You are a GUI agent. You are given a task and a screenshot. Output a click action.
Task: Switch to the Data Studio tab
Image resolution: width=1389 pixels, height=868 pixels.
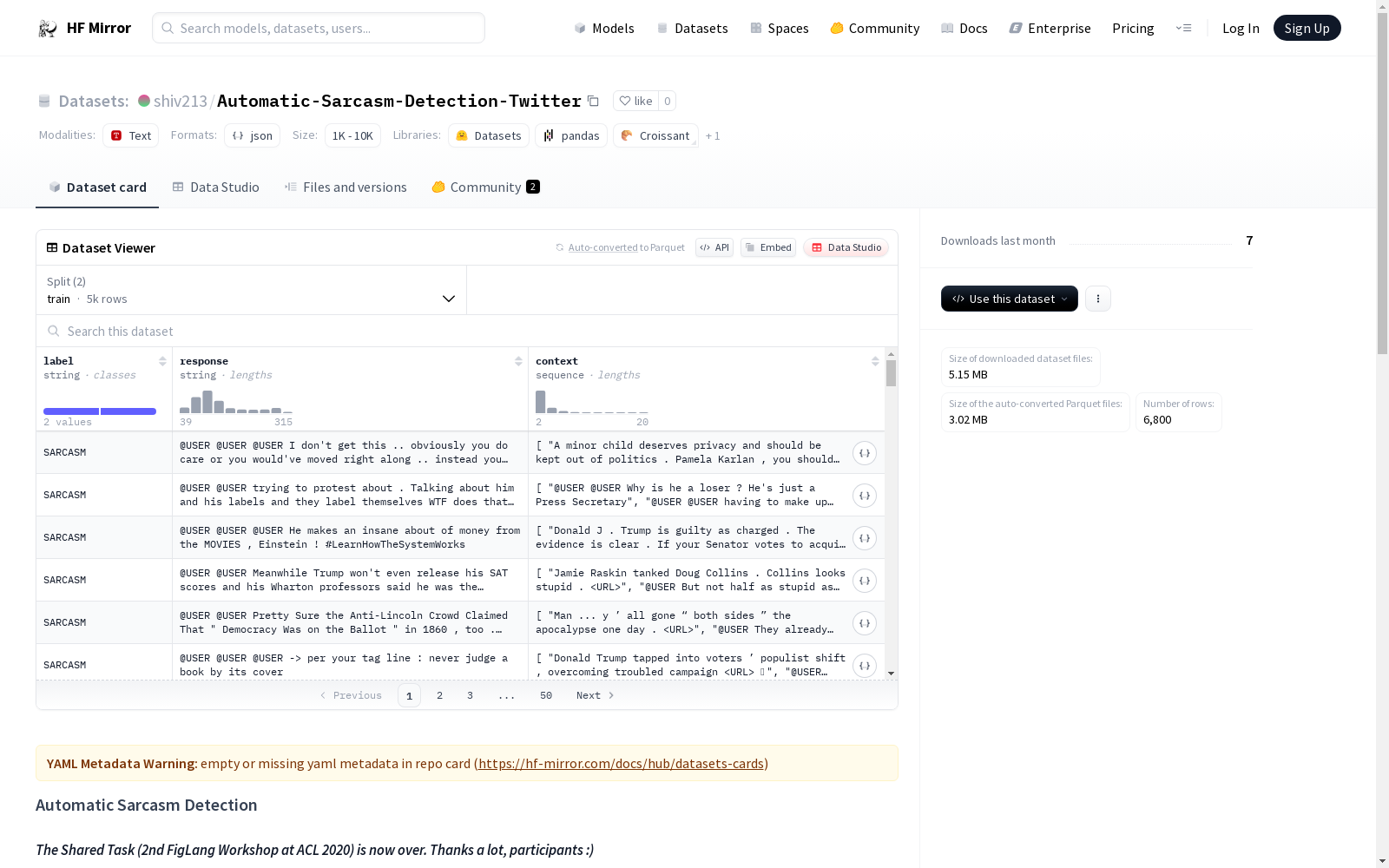pyautogui.click(x=215, y=187)
